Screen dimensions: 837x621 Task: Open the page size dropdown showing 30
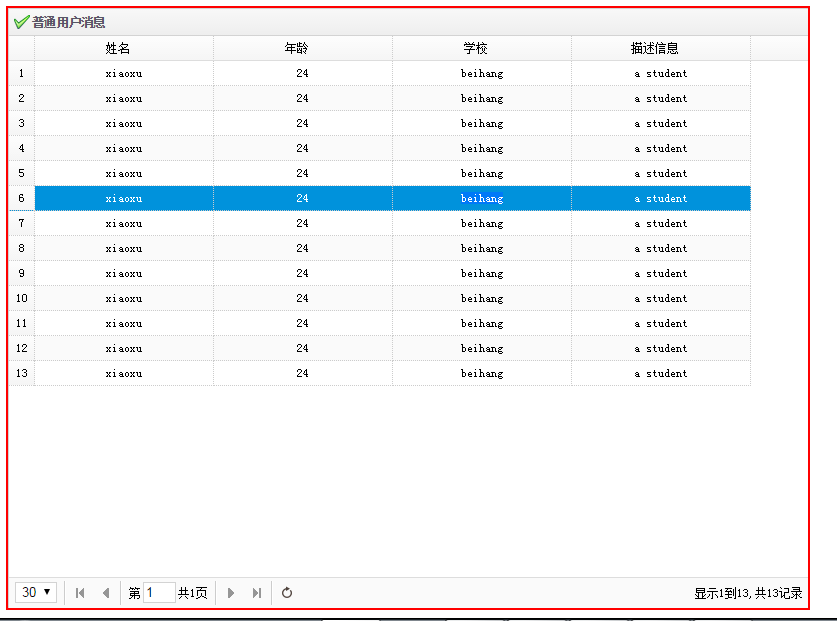(x=36, y=592)
